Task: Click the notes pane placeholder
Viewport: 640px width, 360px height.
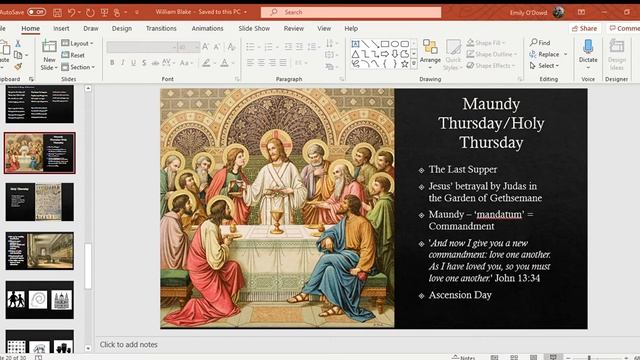Action: coord(129,345)
